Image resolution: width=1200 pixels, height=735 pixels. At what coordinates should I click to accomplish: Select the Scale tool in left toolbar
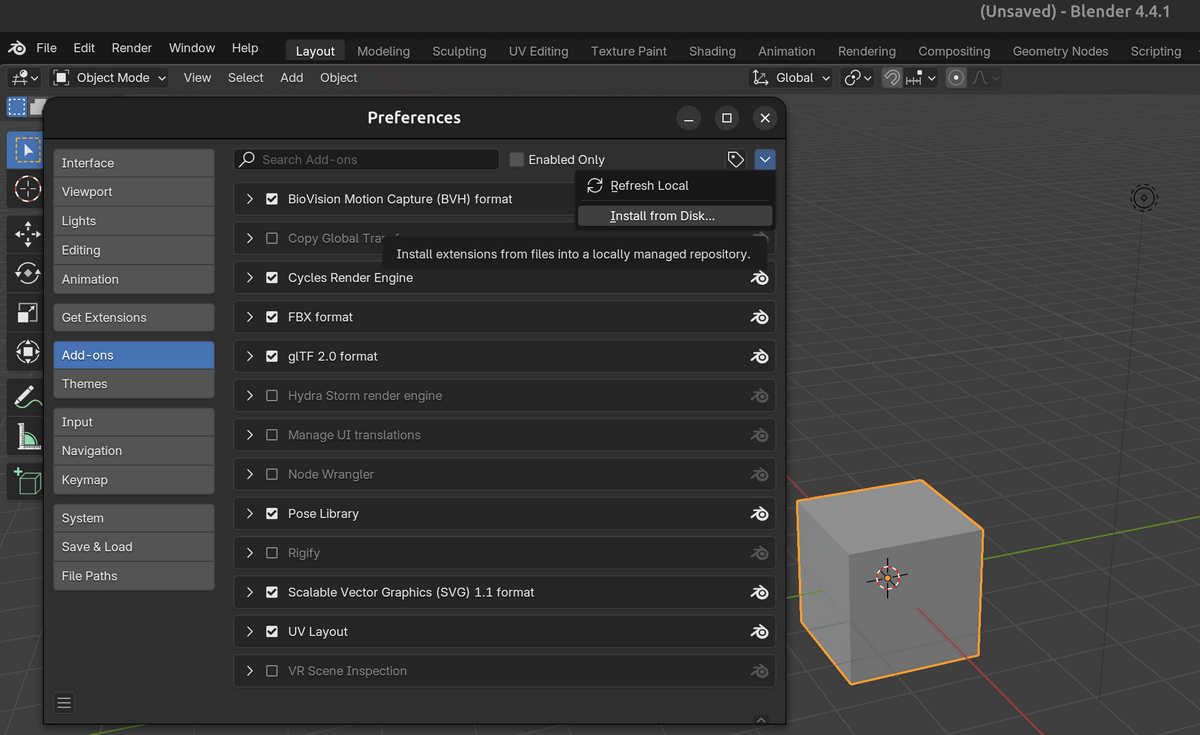coord(27,312)
